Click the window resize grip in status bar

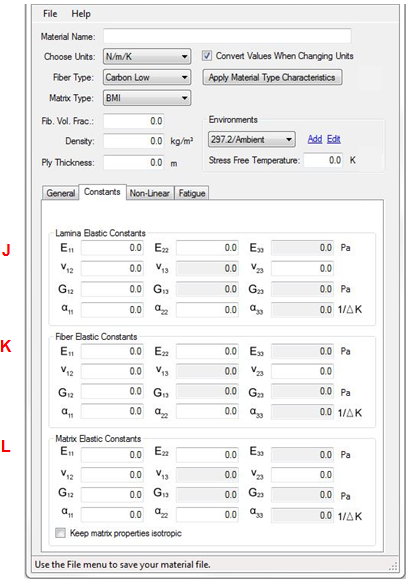(x=394, y=566)
